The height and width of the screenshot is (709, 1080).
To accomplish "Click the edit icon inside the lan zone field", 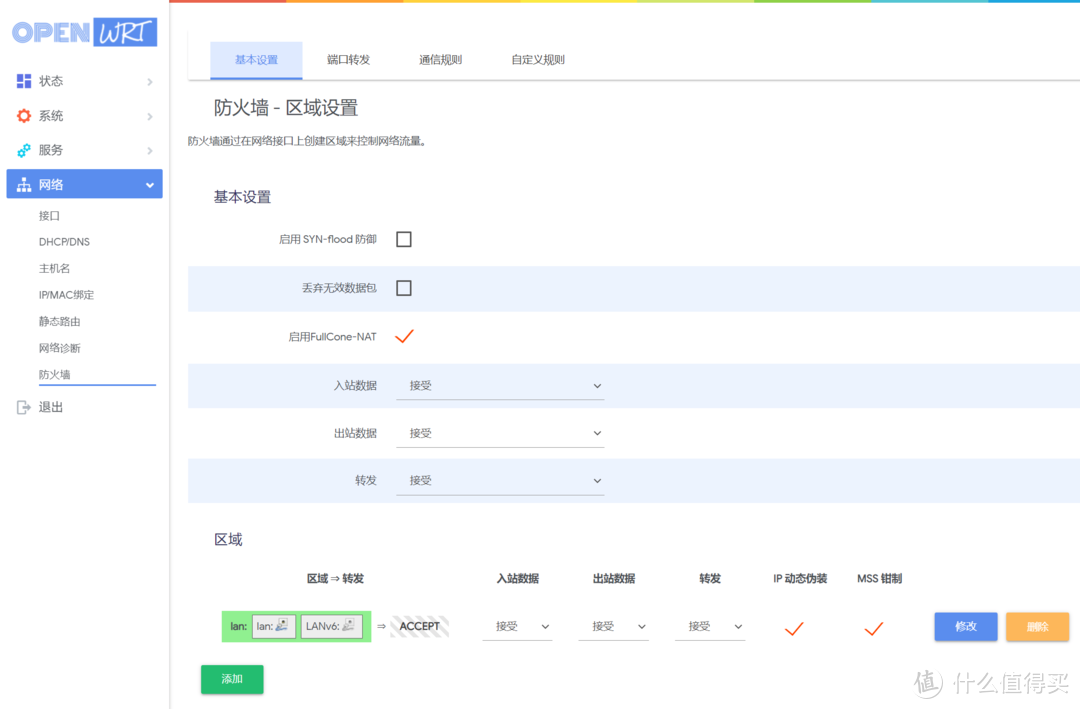I will coord(283,626).
